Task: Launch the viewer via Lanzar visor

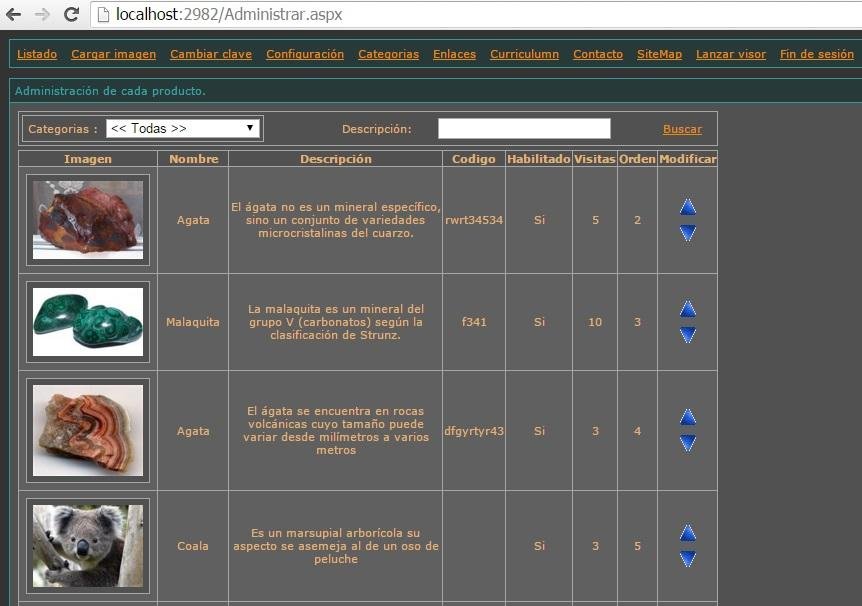Action: 730,54
